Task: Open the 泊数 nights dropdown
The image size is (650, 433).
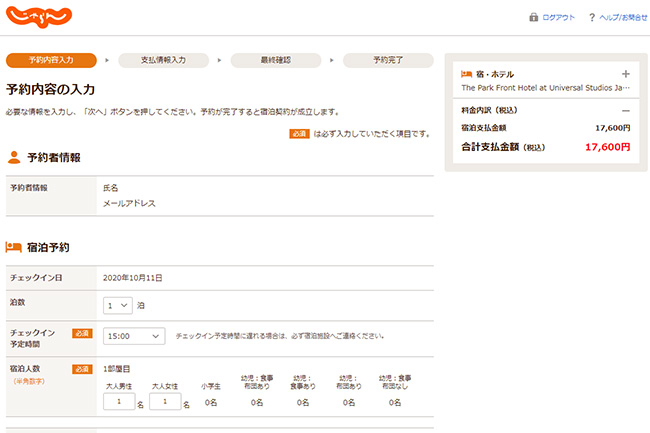Action: [117, 305]
